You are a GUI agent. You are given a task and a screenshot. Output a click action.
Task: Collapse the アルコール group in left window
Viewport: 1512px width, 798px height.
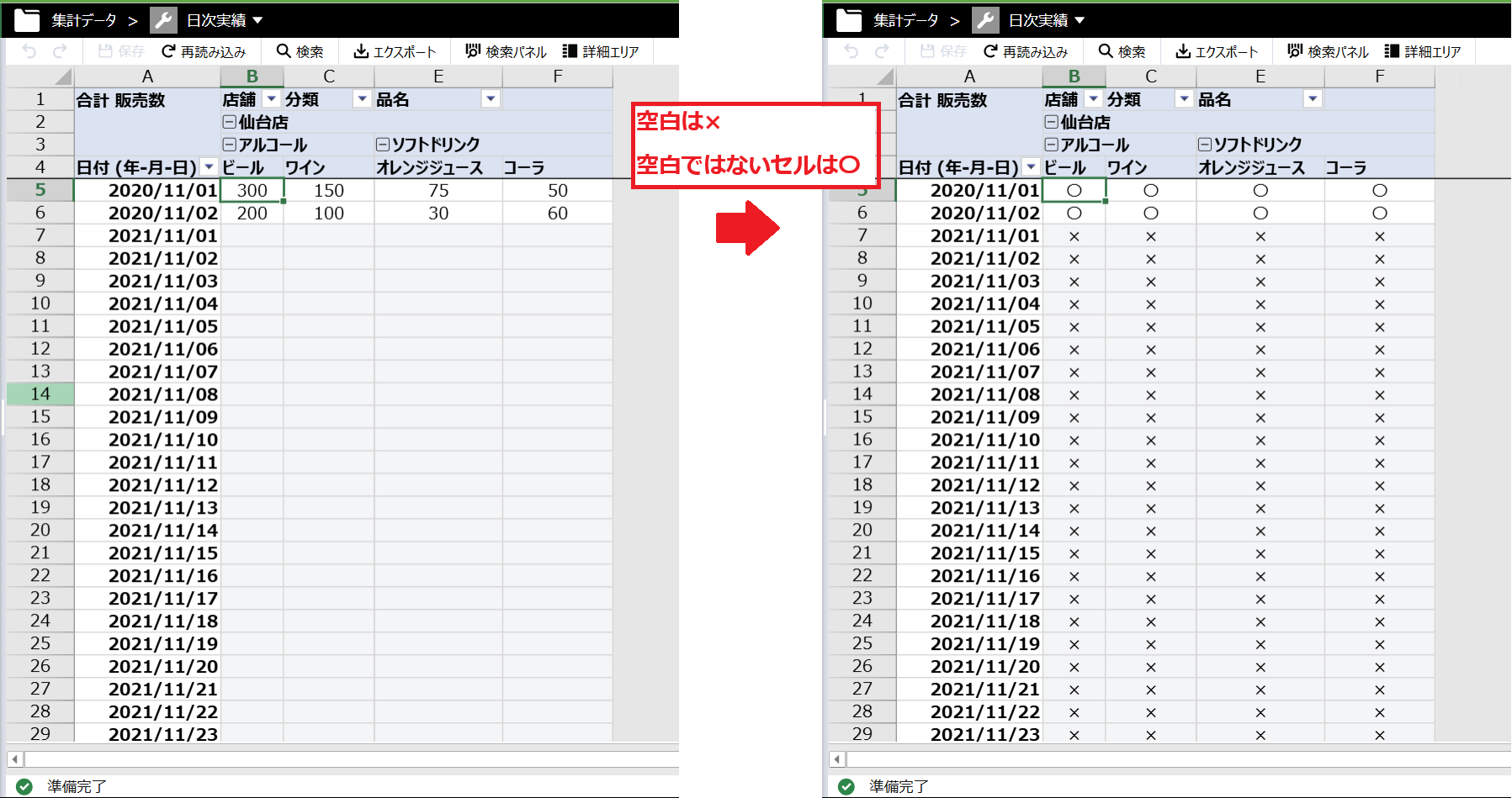pyautogui.click(x=229, y=145)
